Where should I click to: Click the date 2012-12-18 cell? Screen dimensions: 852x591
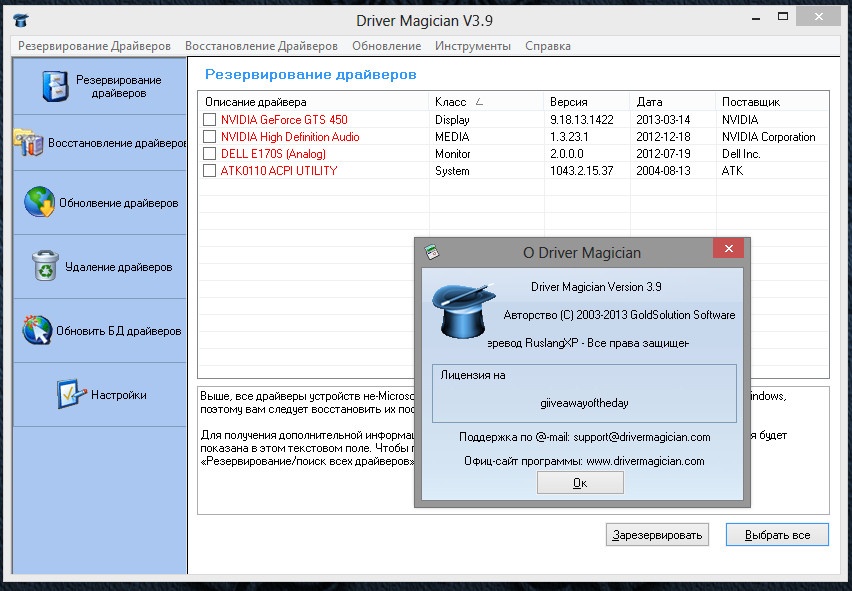click(663, 136)
